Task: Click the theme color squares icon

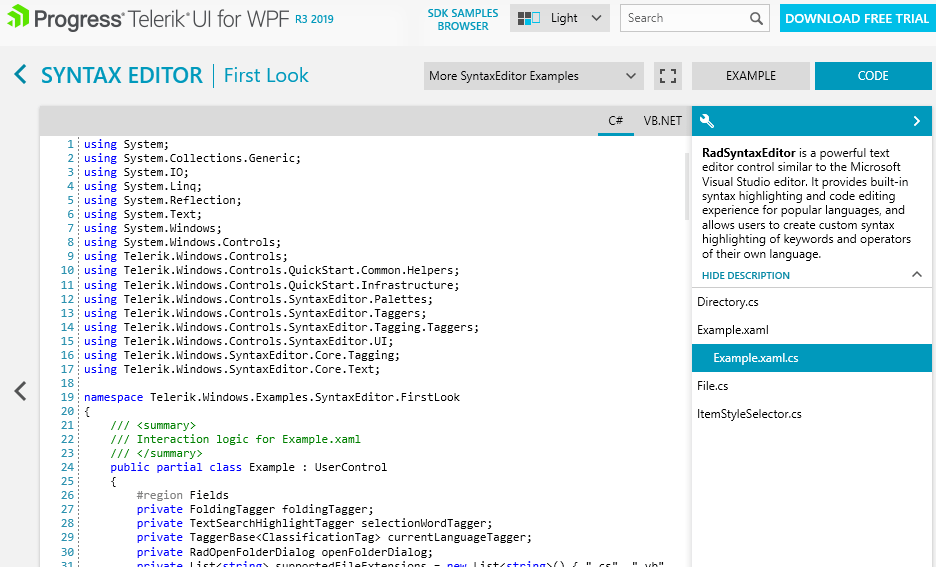Action: click(528, 18)
